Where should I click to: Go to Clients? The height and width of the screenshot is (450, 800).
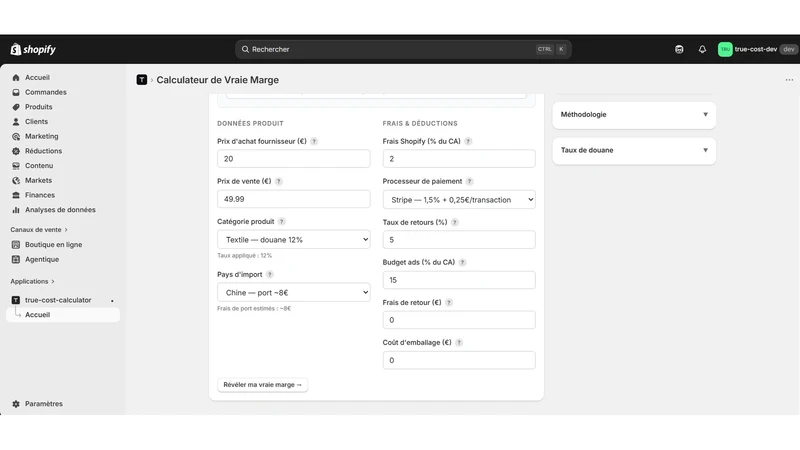[x=36, y=122]
